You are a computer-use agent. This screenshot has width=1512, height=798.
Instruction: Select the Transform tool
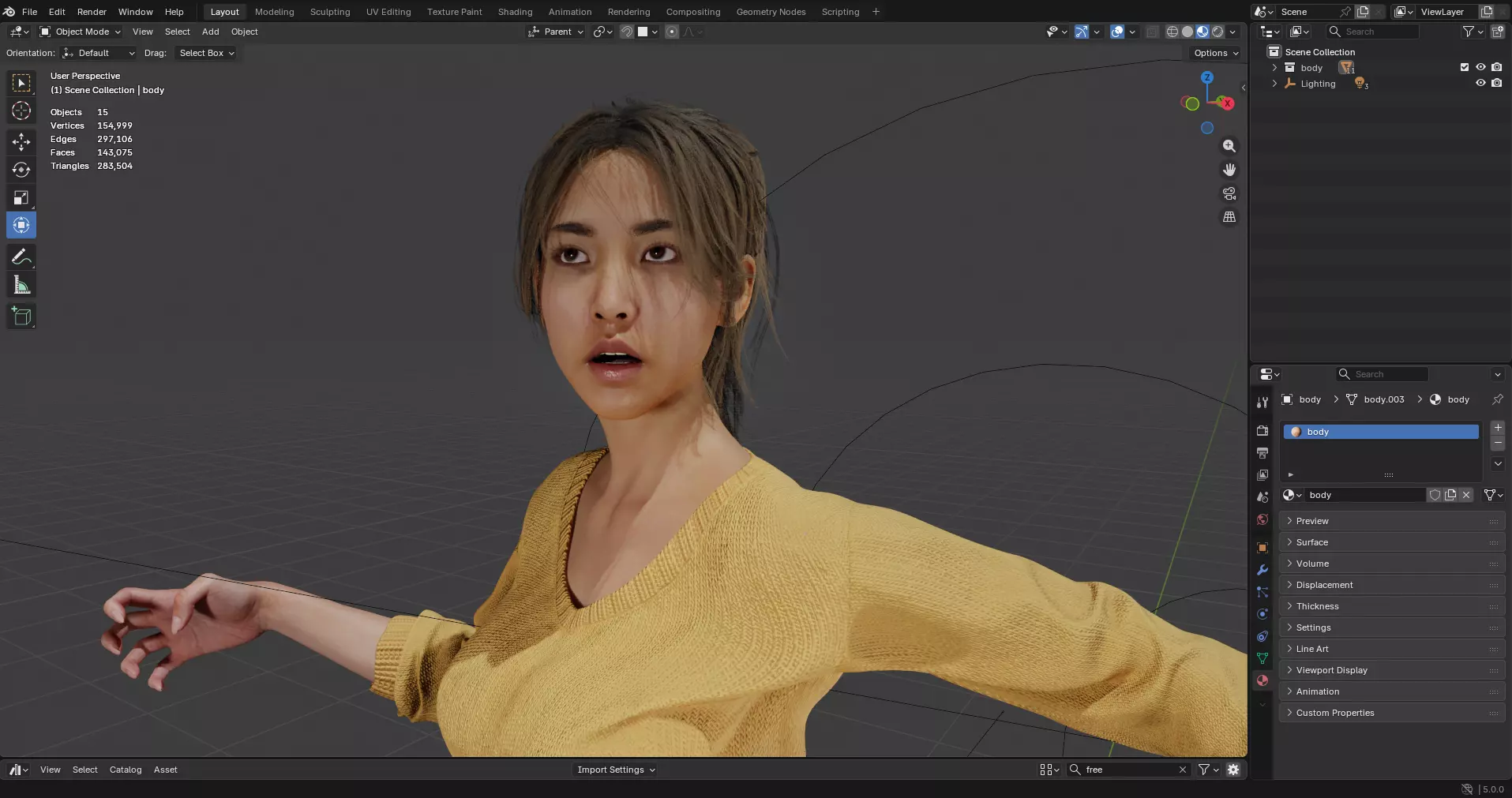pos(21,225)
